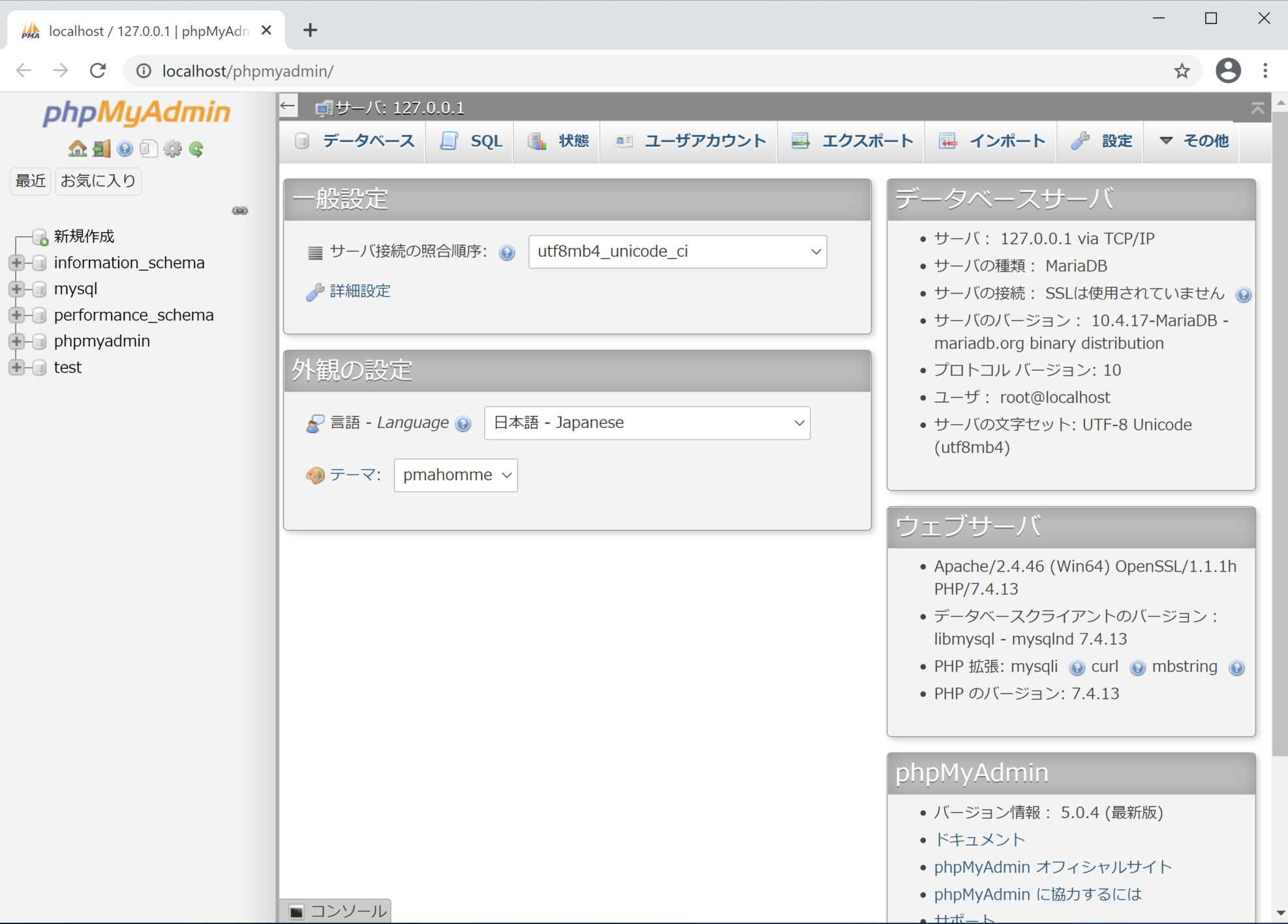Bookmark this page with star icon

click(1182, 70)
